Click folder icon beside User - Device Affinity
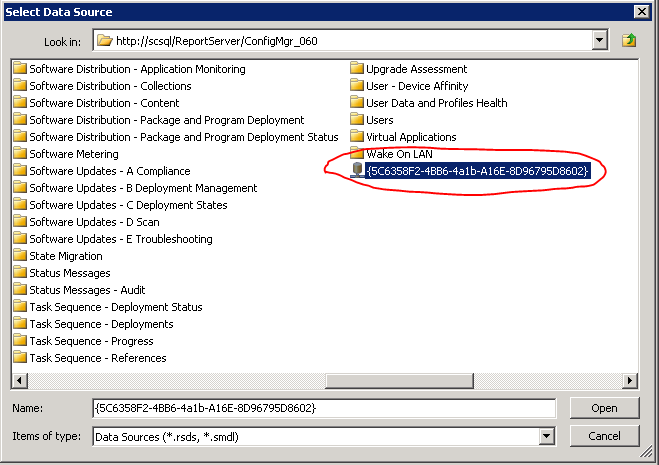This screenshot has width=659, height=465. pyautogui.click(x=357, y=85)
